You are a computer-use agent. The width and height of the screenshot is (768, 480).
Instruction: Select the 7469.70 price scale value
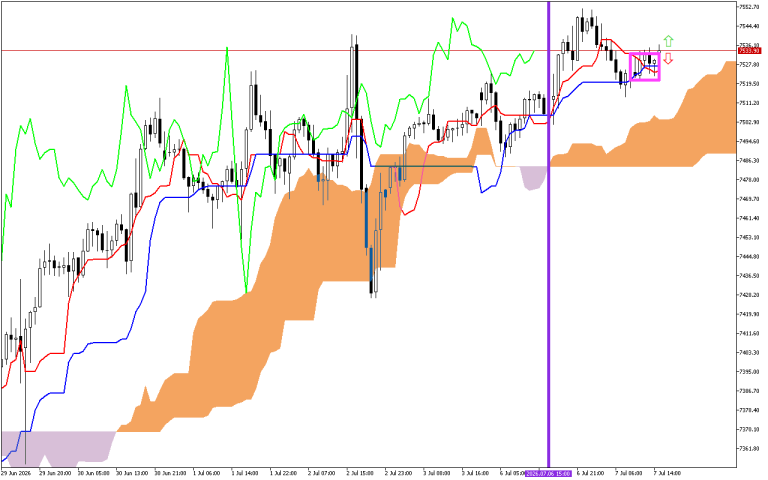click(x=749, y=199)
